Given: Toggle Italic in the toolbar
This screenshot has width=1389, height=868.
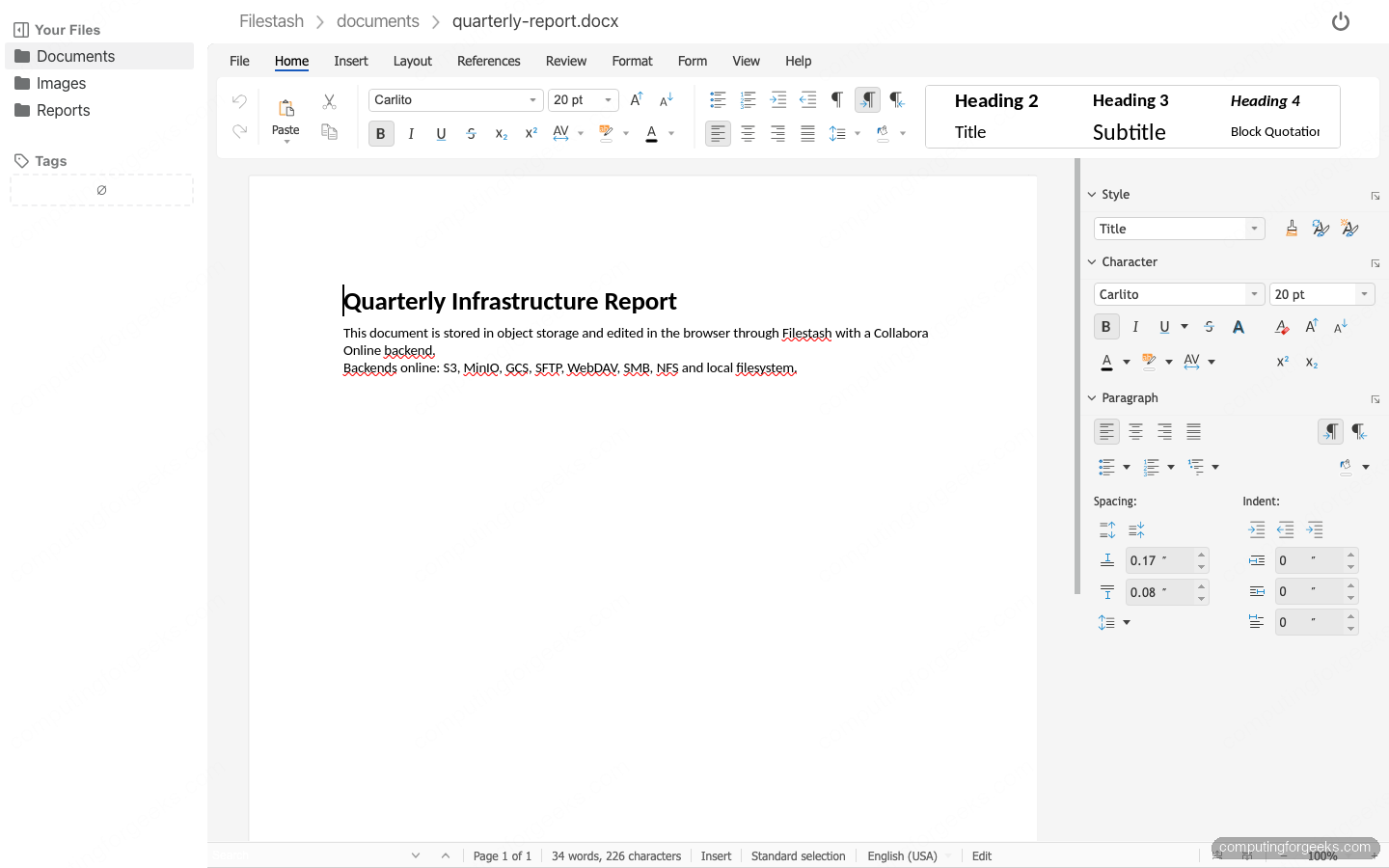Looking at the screenshot, I should (x=411, y=134).
